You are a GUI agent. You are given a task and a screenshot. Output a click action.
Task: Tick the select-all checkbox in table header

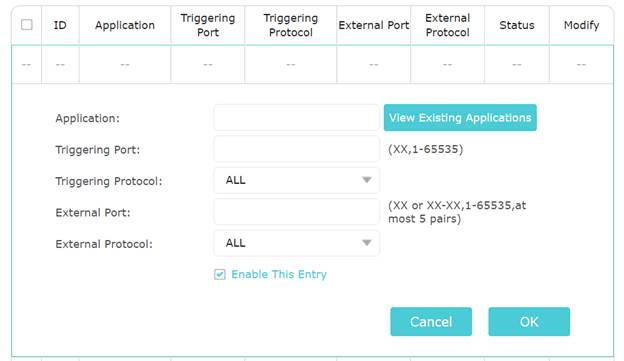(x=27, y=25)
